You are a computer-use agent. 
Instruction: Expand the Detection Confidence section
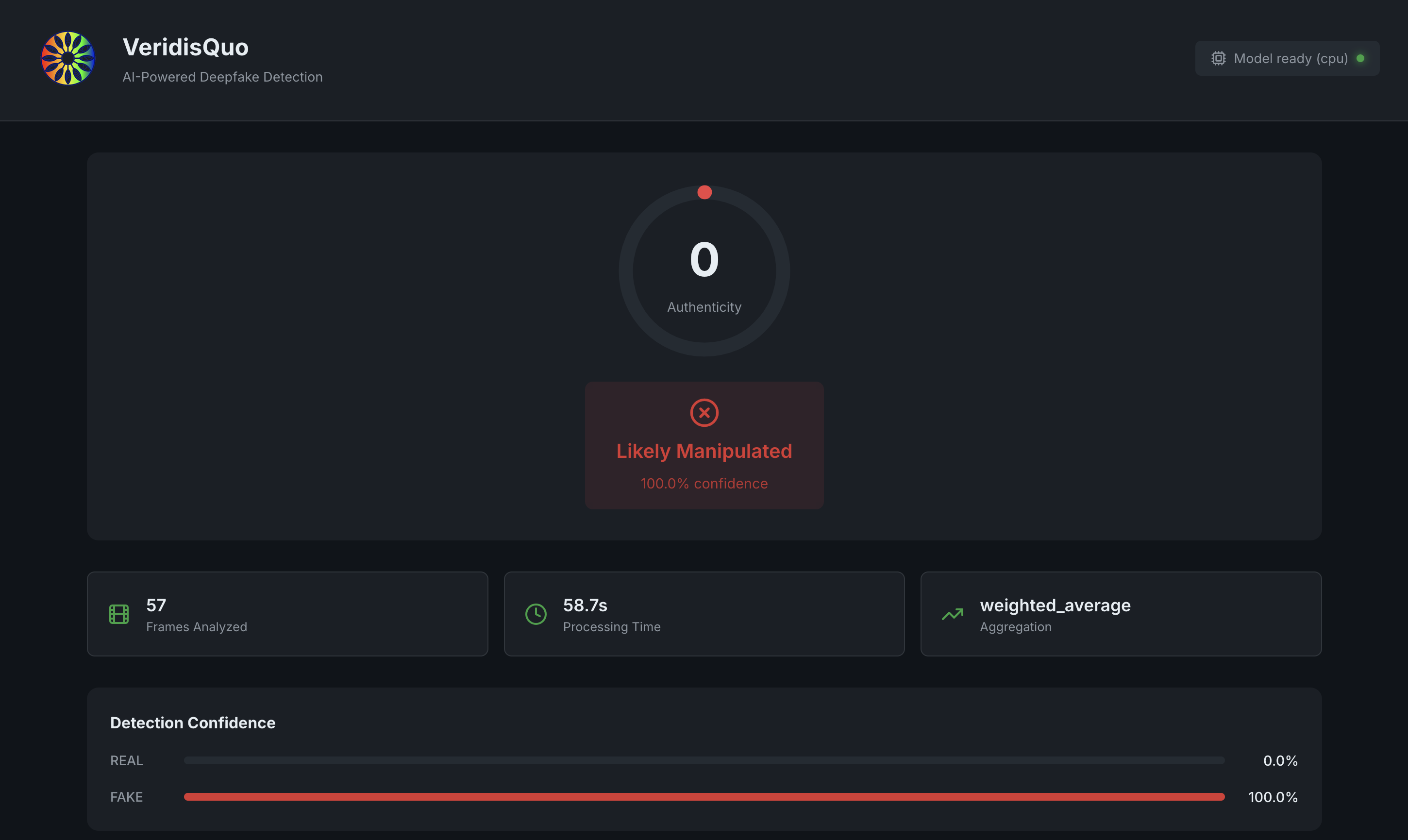(x=192, y=722)
